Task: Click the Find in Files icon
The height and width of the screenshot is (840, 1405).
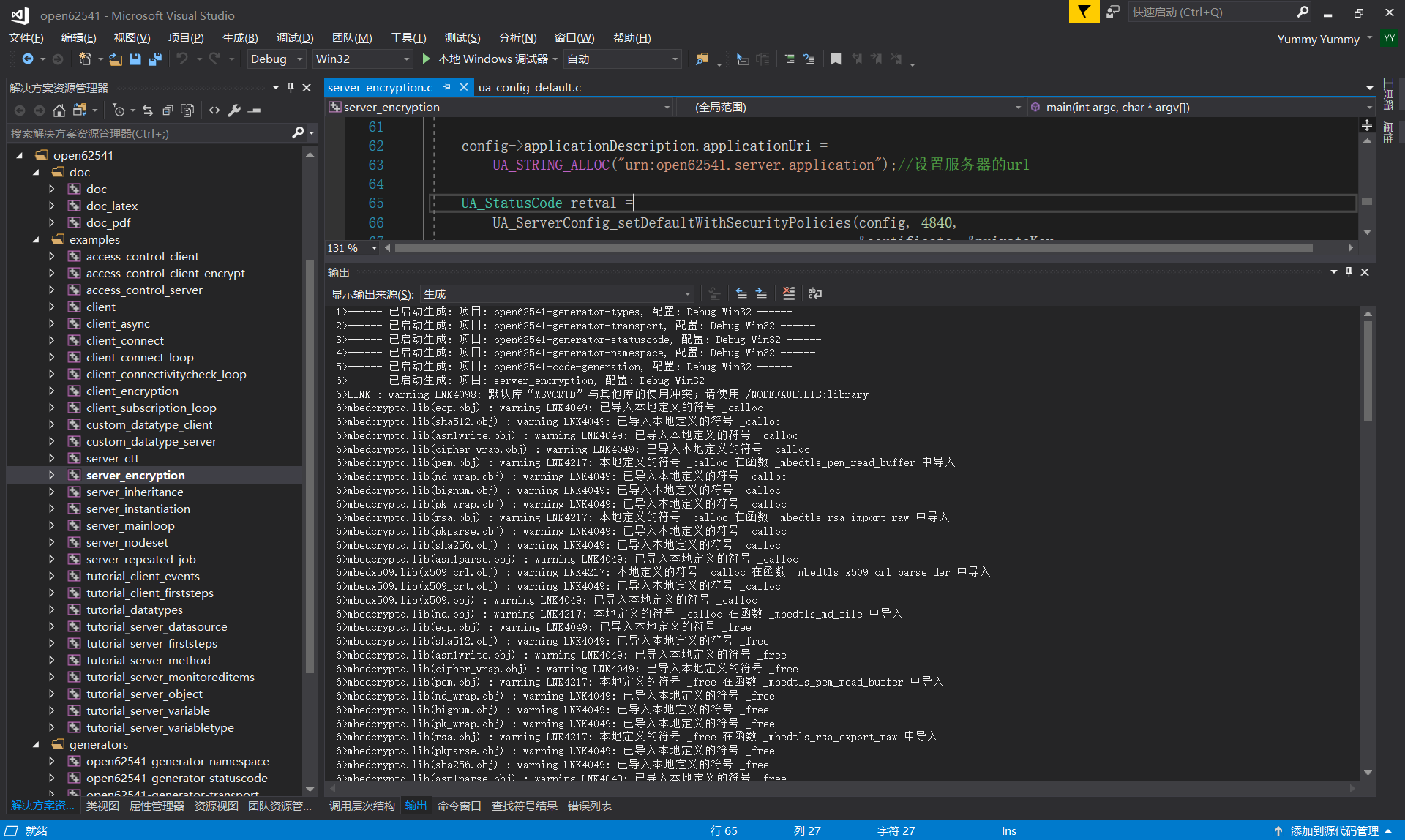Action: (x=702, y=59)
